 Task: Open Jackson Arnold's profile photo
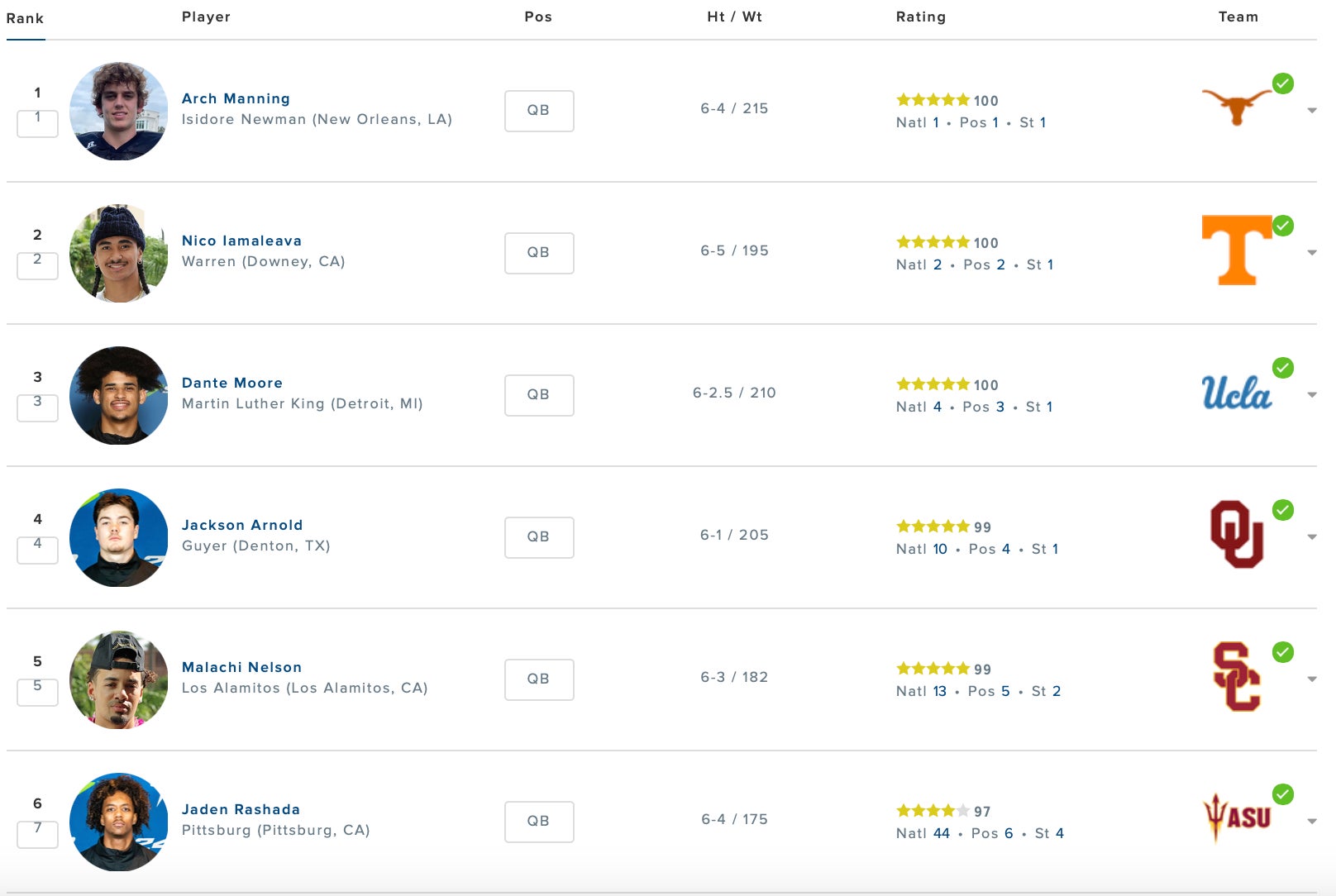coord(119,537)
